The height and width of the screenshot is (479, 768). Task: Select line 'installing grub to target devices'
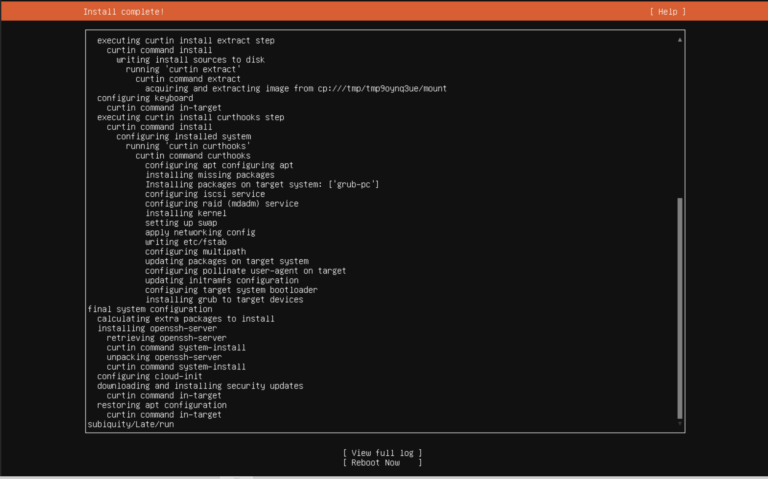pyautogui.click(x=224, y=300)
